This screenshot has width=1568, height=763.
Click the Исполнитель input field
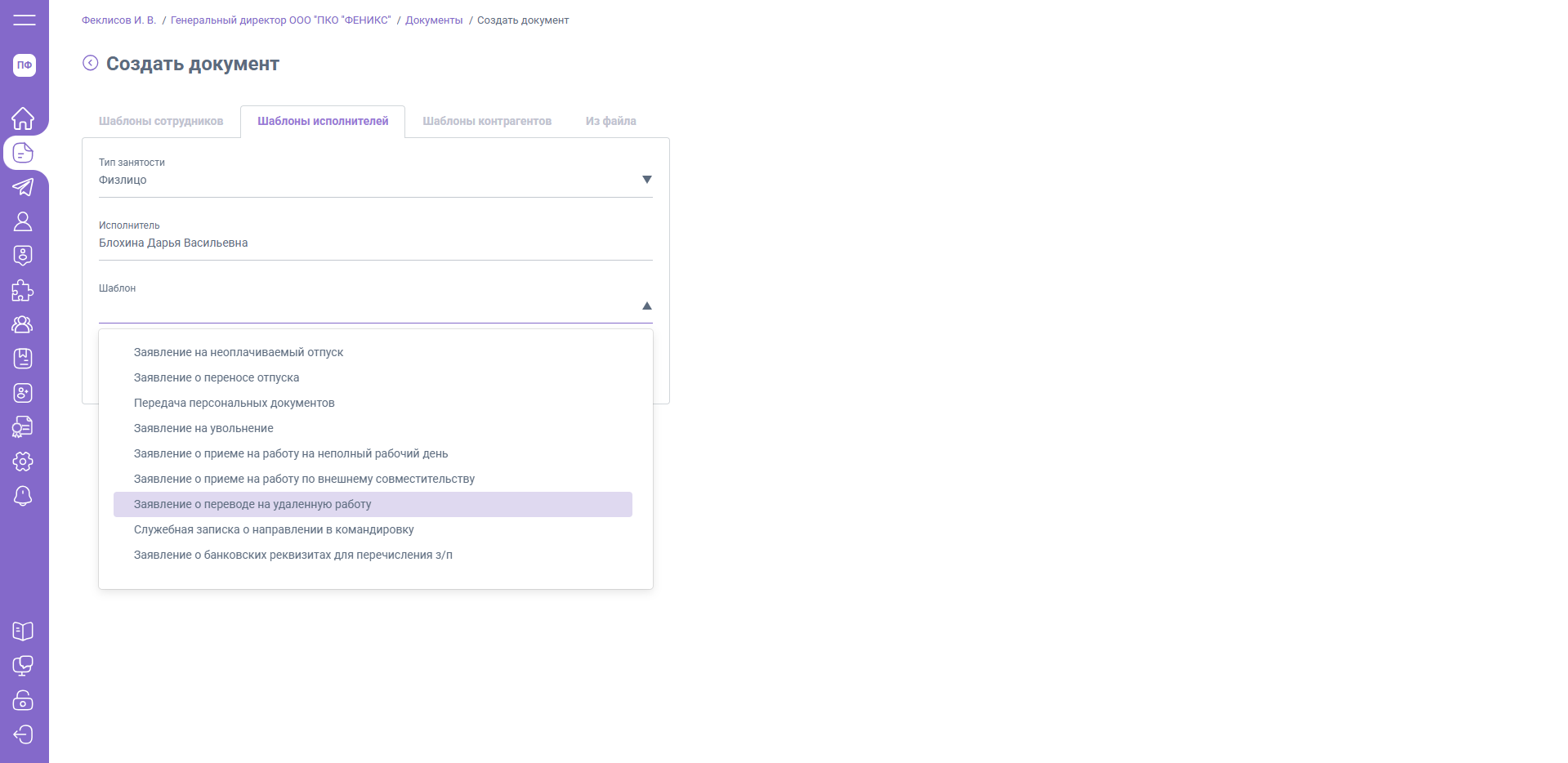pyautogui.click(x=375, y=243)
